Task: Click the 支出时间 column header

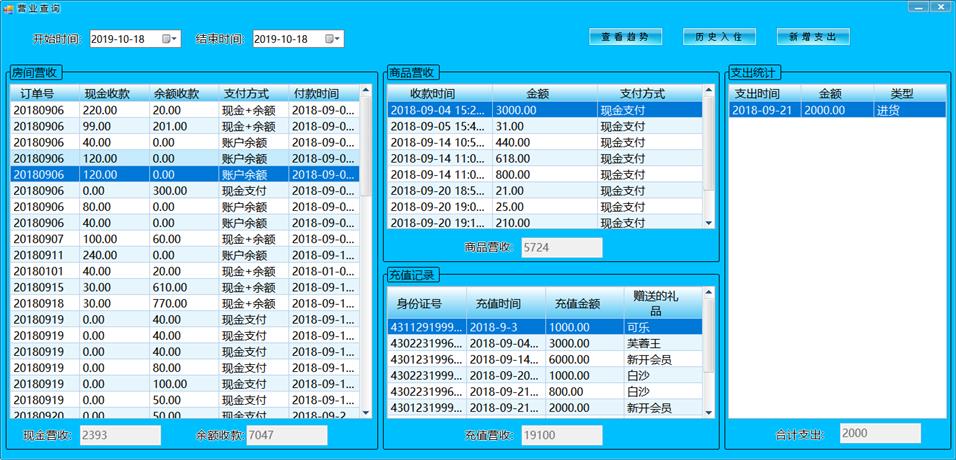Action: coord(757,93)
